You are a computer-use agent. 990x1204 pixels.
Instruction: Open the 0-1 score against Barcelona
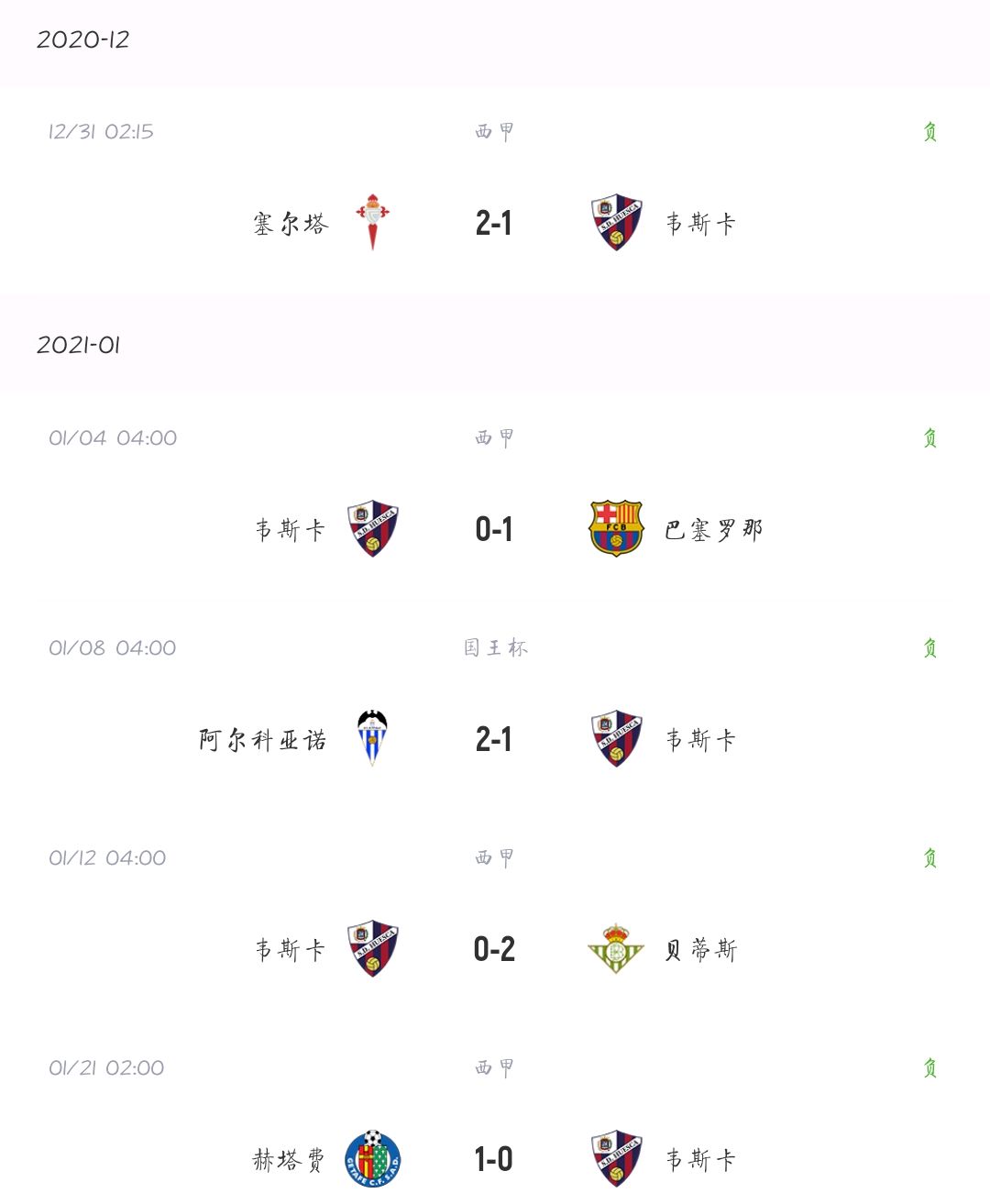pos(494,529)
